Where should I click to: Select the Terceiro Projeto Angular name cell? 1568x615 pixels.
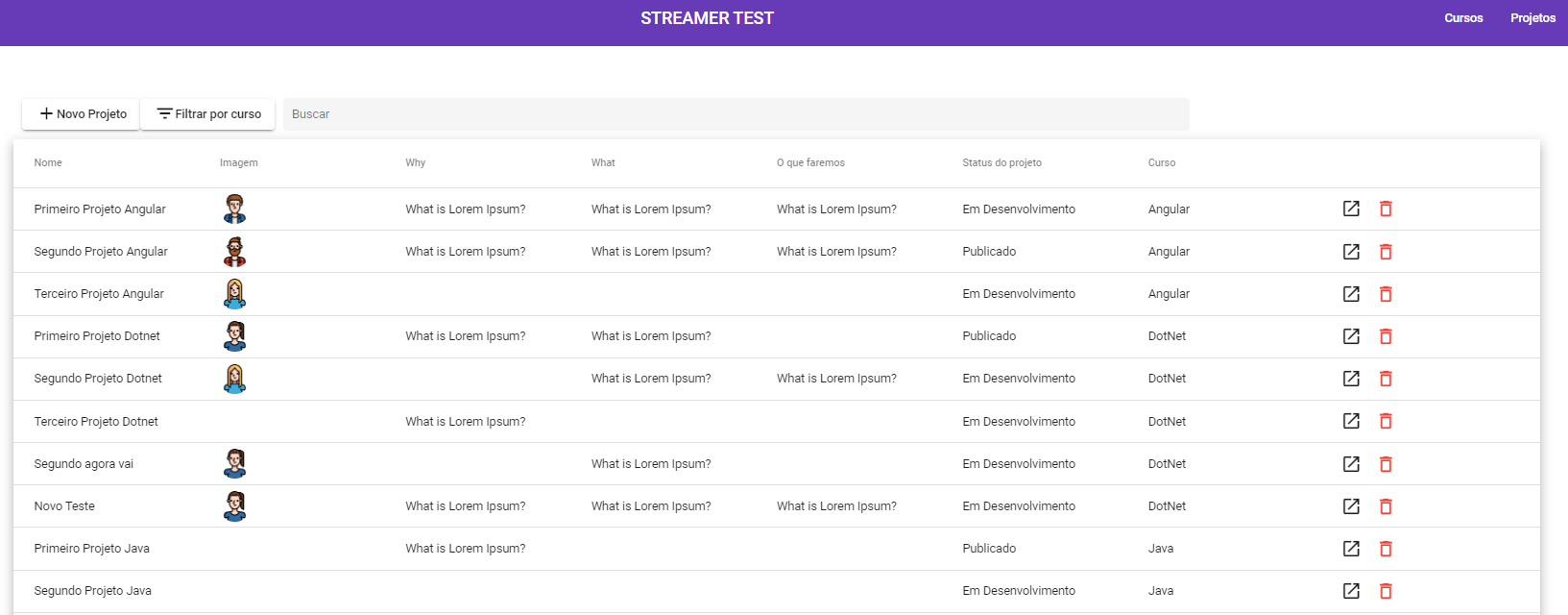pyautogui.click(x=99, y=293)
